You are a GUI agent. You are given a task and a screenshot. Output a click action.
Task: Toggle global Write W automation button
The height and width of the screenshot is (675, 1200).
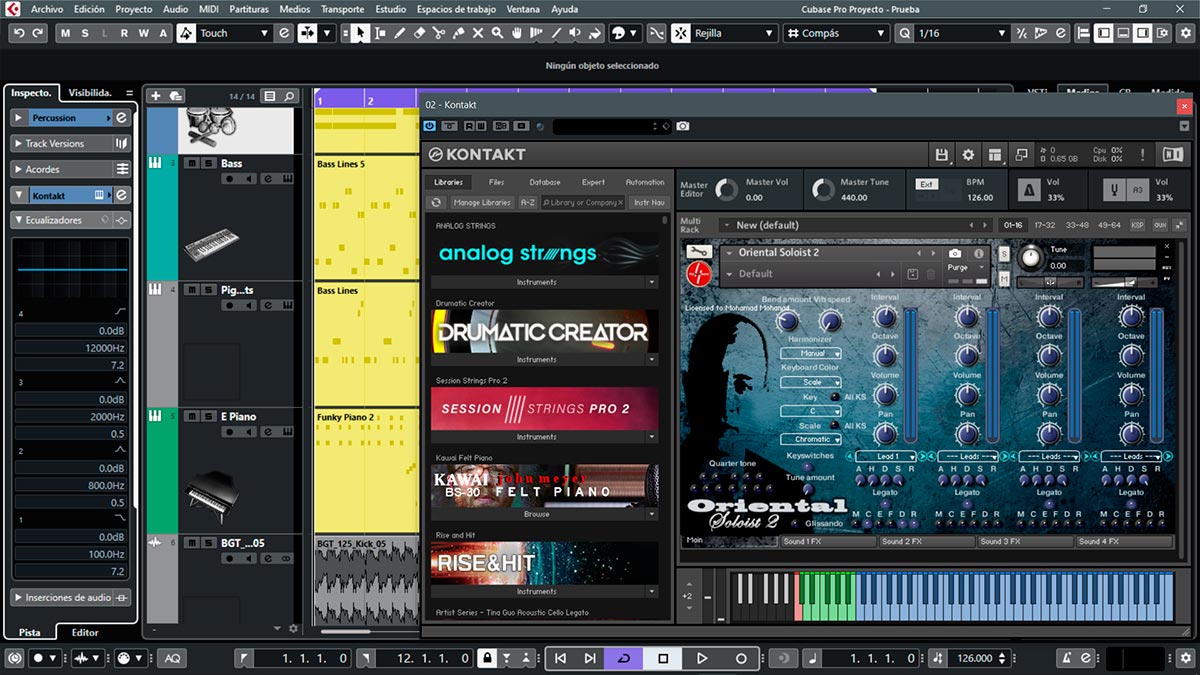click(x=143, y=33)
